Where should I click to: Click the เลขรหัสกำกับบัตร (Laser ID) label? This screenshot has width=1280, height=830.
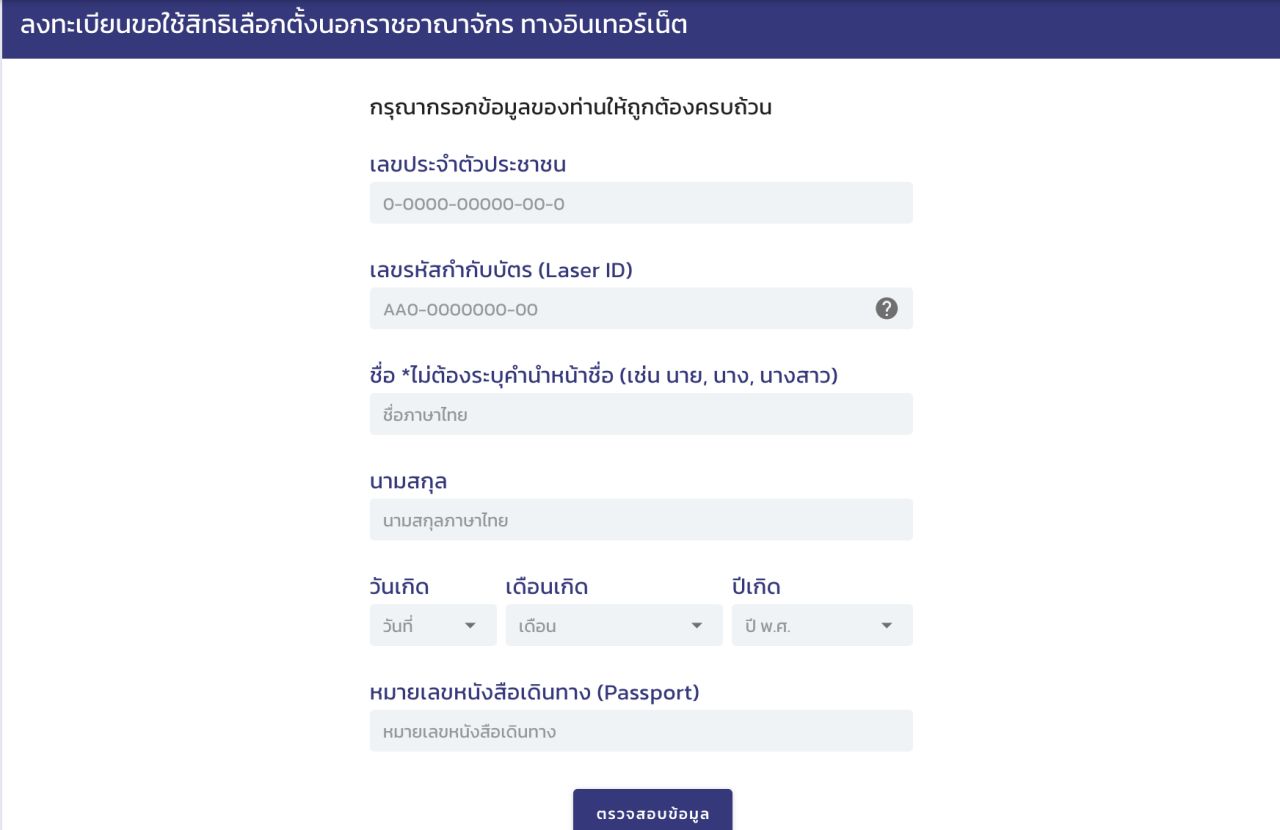point(501,270)
